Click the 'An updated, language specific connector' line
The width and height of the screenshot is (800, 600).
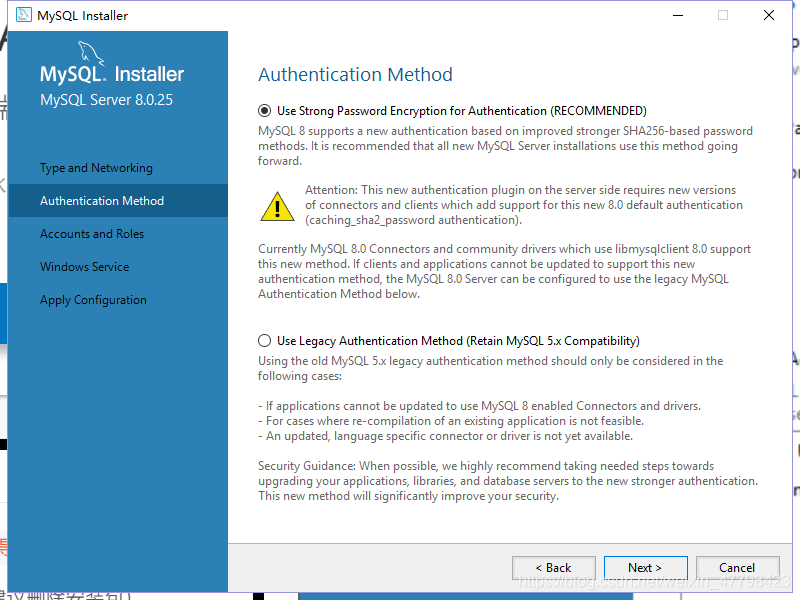pyautogui.click(x=445, y=436)
